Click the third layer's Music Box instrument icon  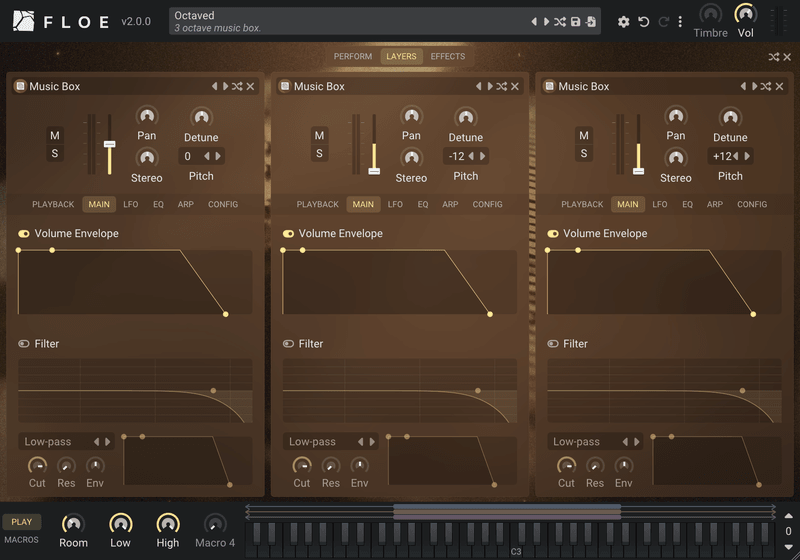(x=549, y=86)
